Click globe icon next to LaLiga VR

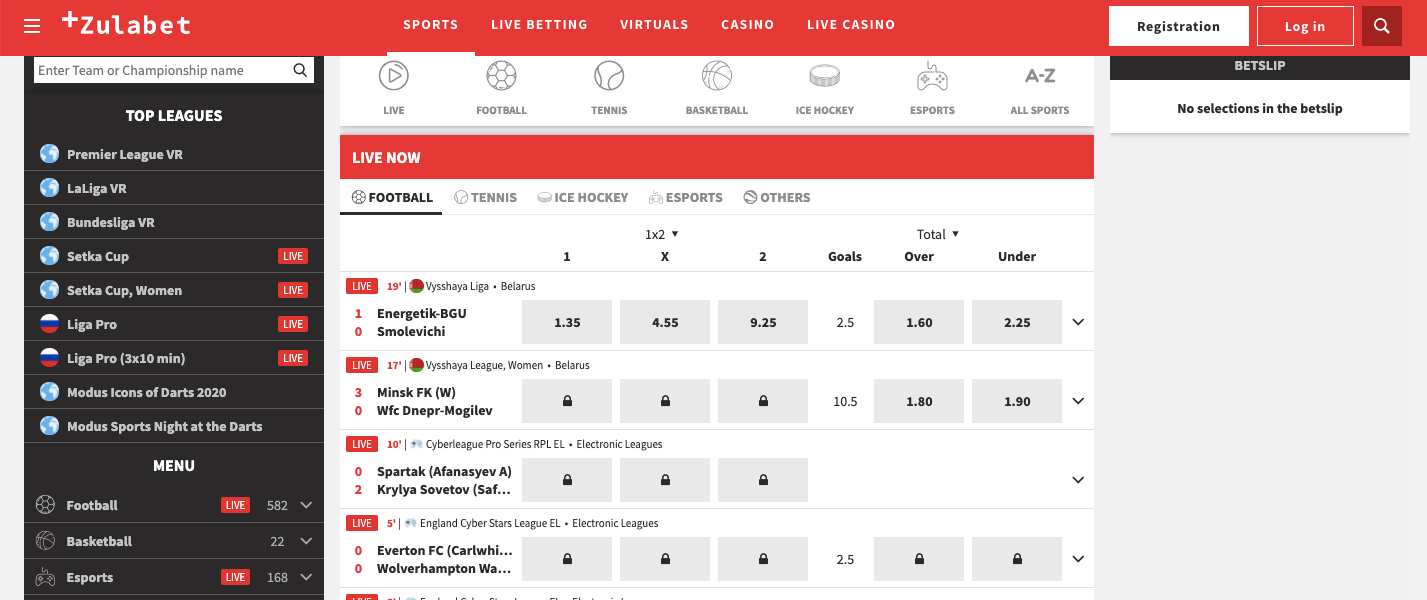pos(50,188)
